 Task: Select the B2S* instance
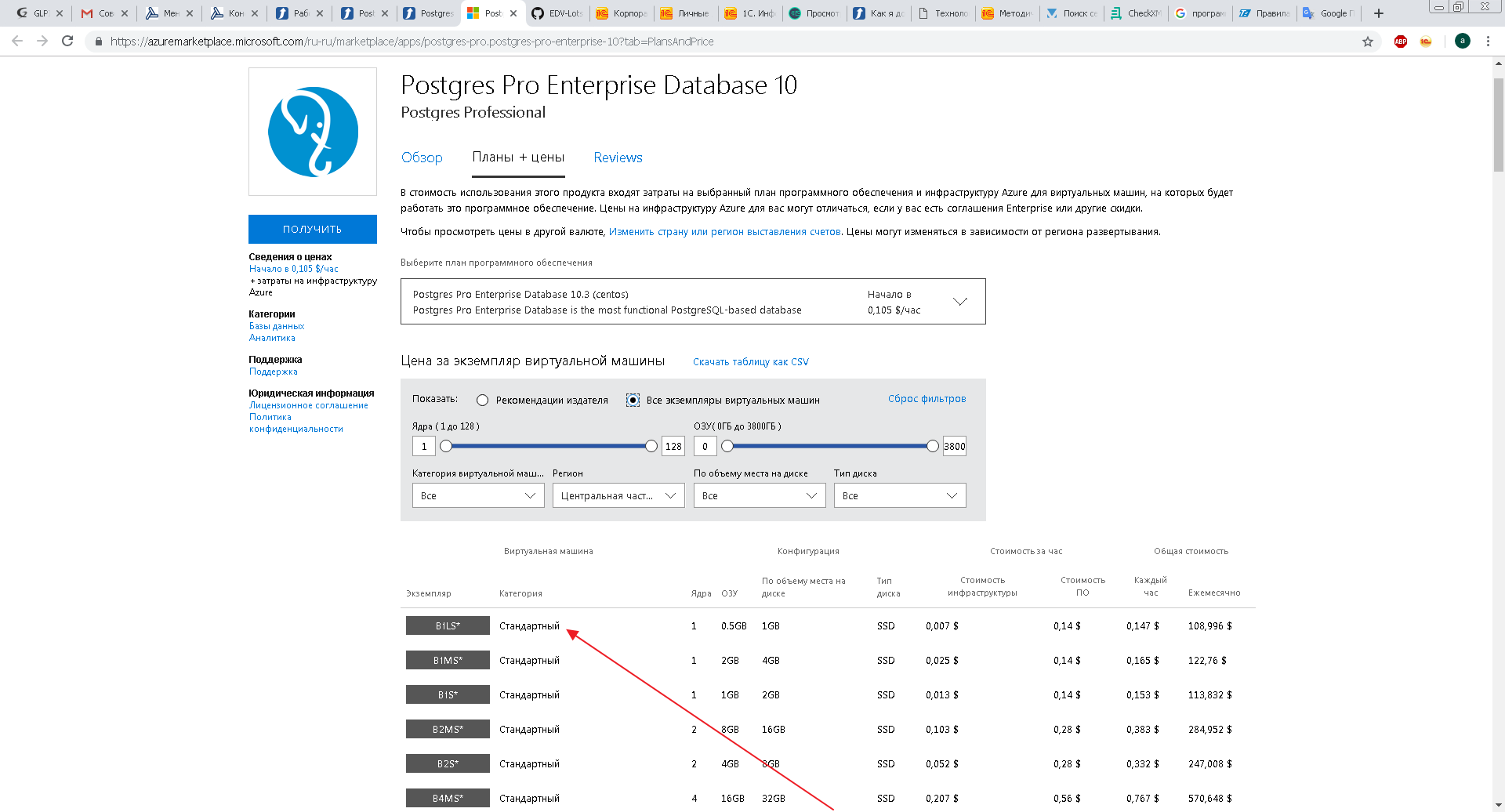click(448, 763)
